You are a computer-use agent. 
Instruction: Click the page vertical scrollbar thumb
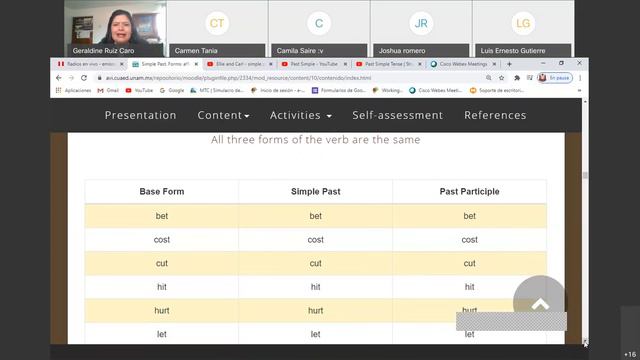click(585, 176)
